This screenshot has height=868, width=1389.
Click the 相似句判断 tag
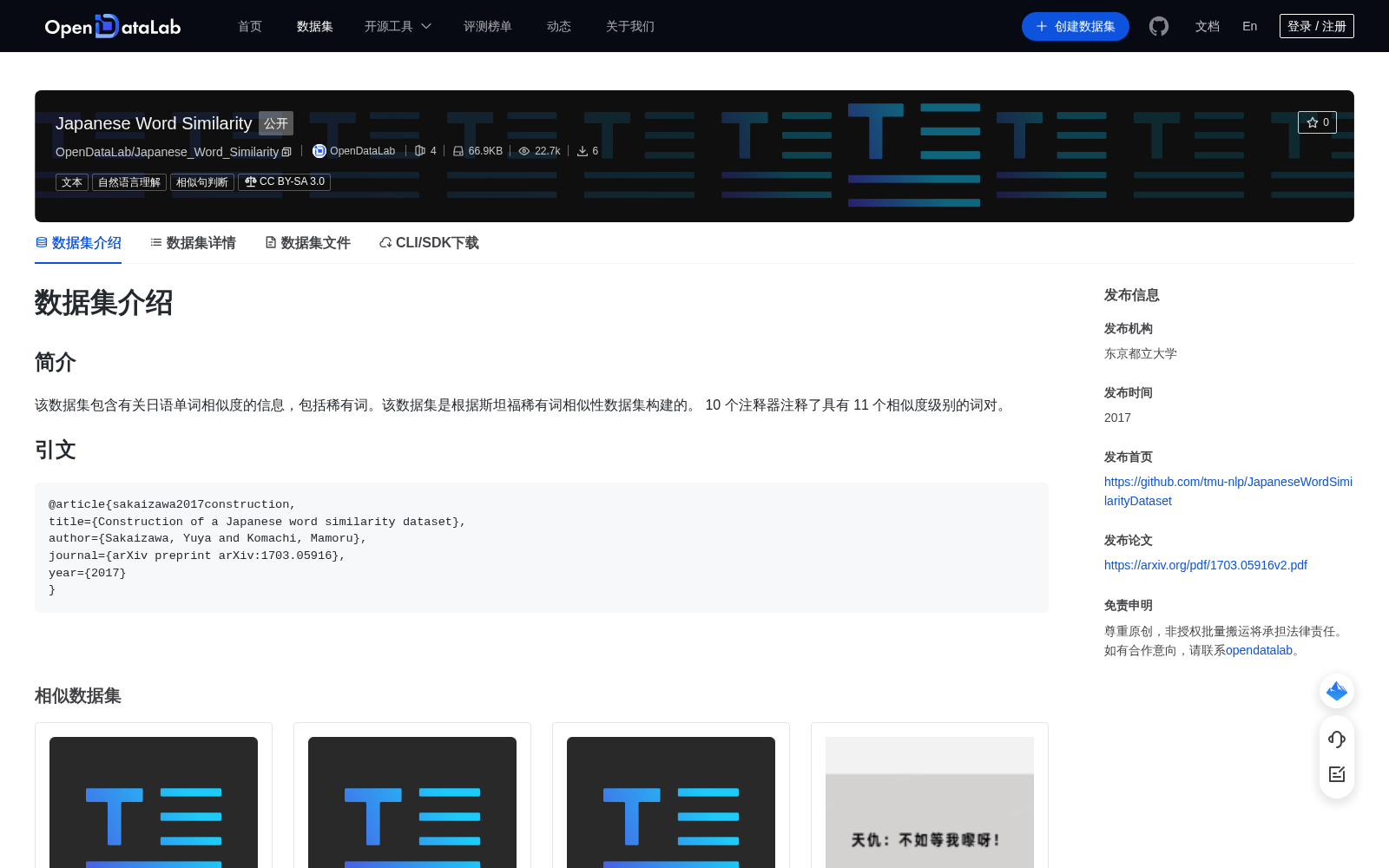202,182
